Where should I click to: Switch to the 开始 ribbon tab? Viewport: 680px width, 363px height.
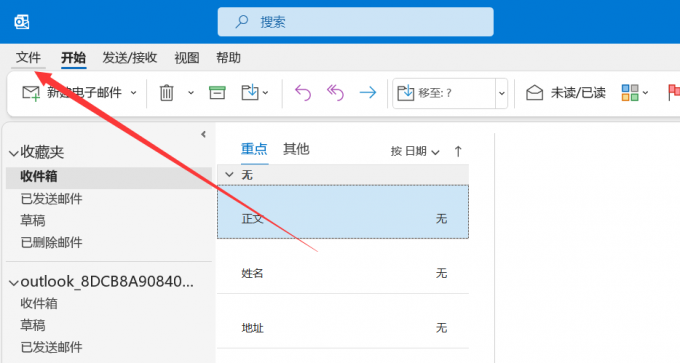(x=73, y=58)
